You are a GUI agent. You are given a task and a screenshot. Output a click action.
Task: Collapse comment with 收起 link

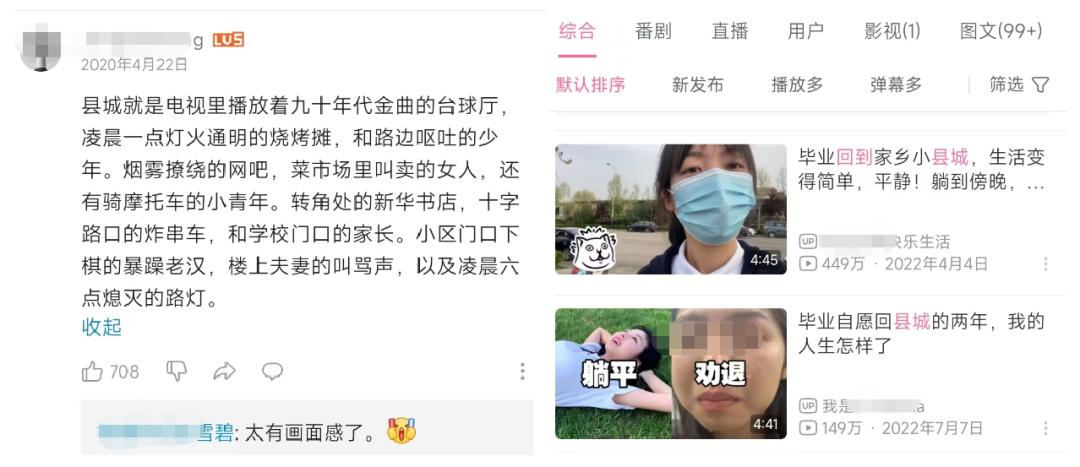click(102, 327)
